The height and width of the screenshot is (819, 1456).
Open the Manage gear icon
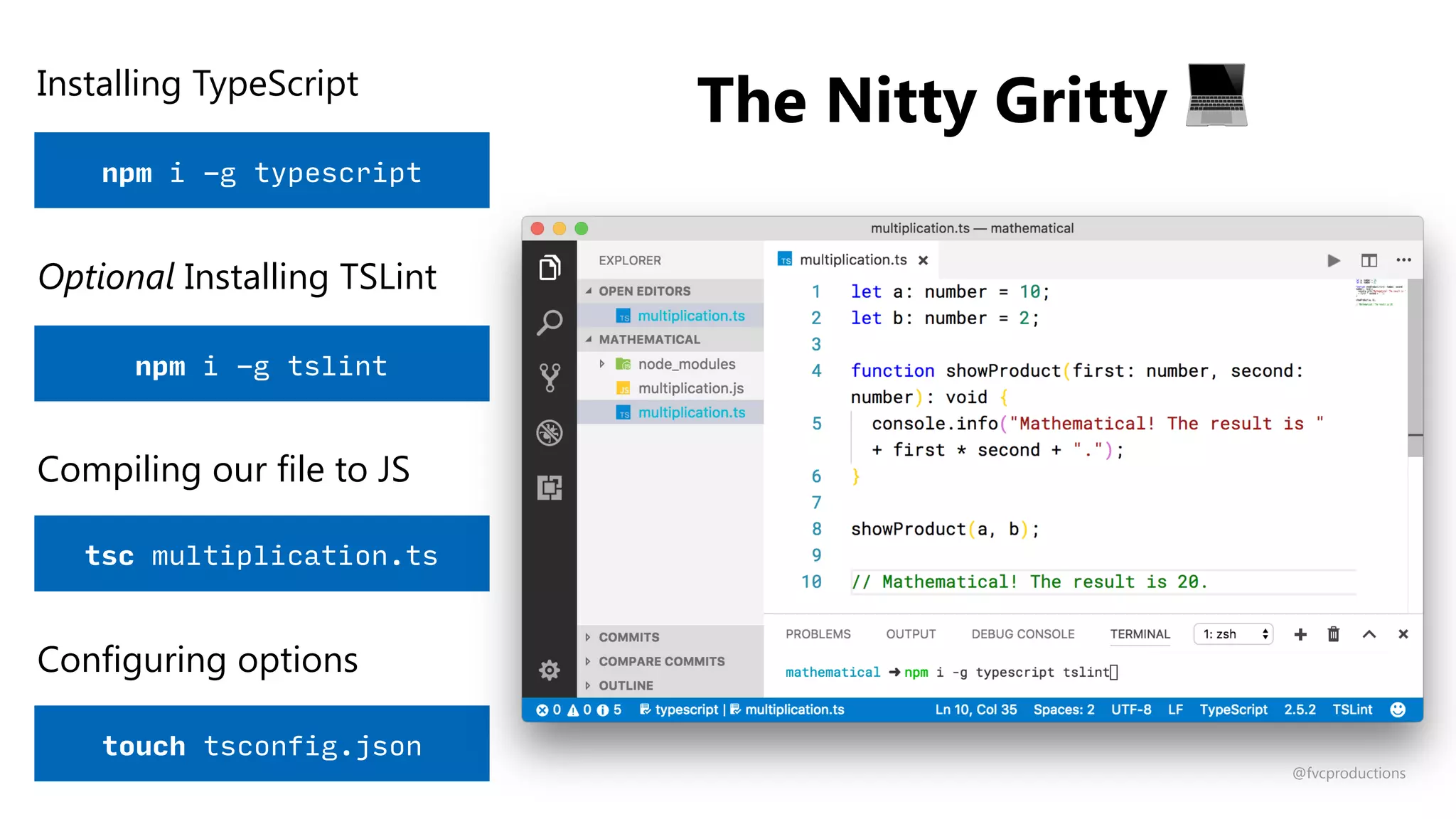click(550, 670)
